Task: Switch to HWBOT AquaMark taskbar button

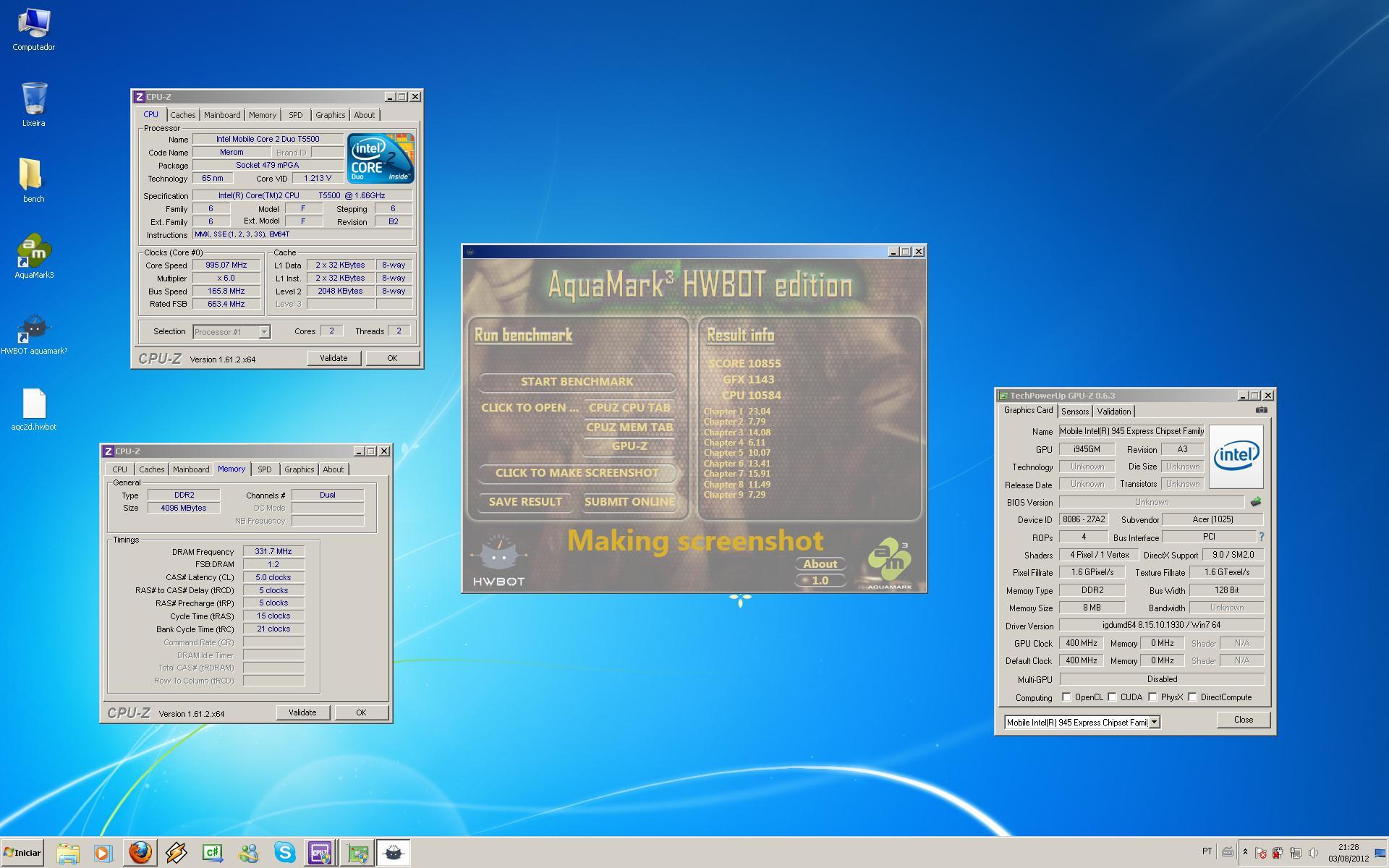Action: point(394,853)
